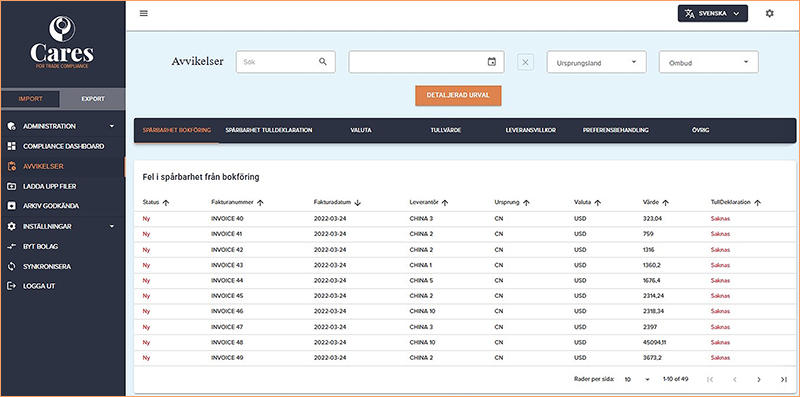
Task: Click CHINA 1 supplier cell
Action: pos(421,265)
